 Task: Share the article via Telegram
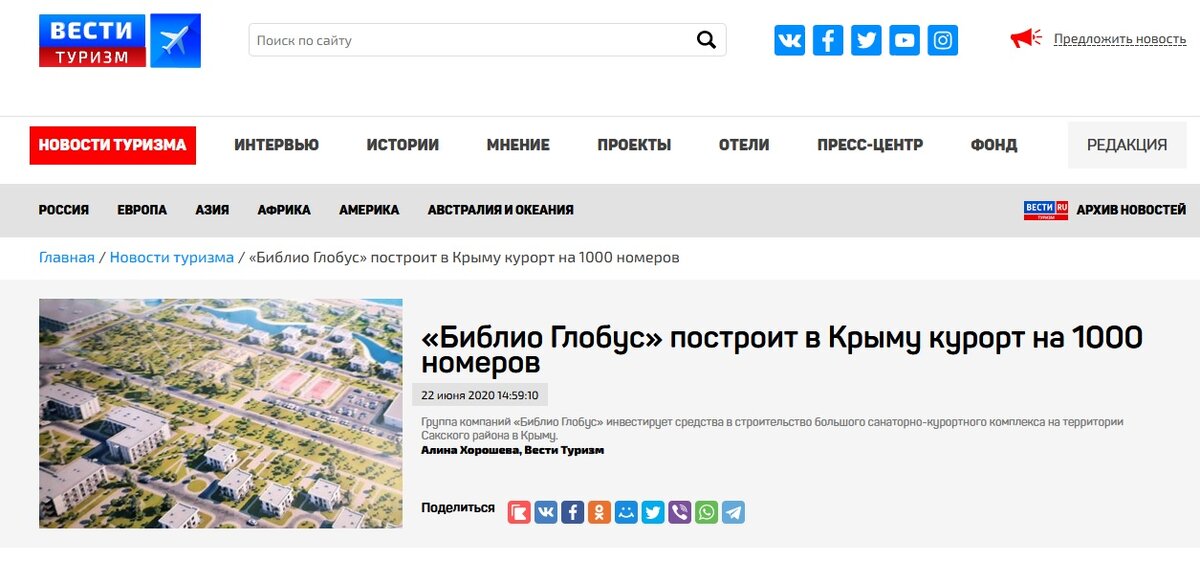(x=733, y=512)
